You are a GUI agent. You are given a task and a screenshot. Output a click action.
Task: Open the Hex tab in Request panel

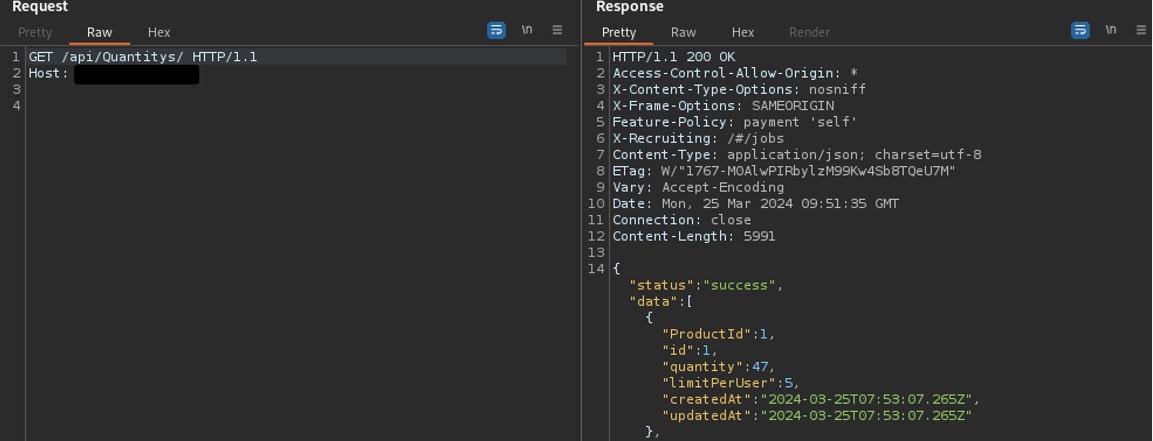pos(159,33)
